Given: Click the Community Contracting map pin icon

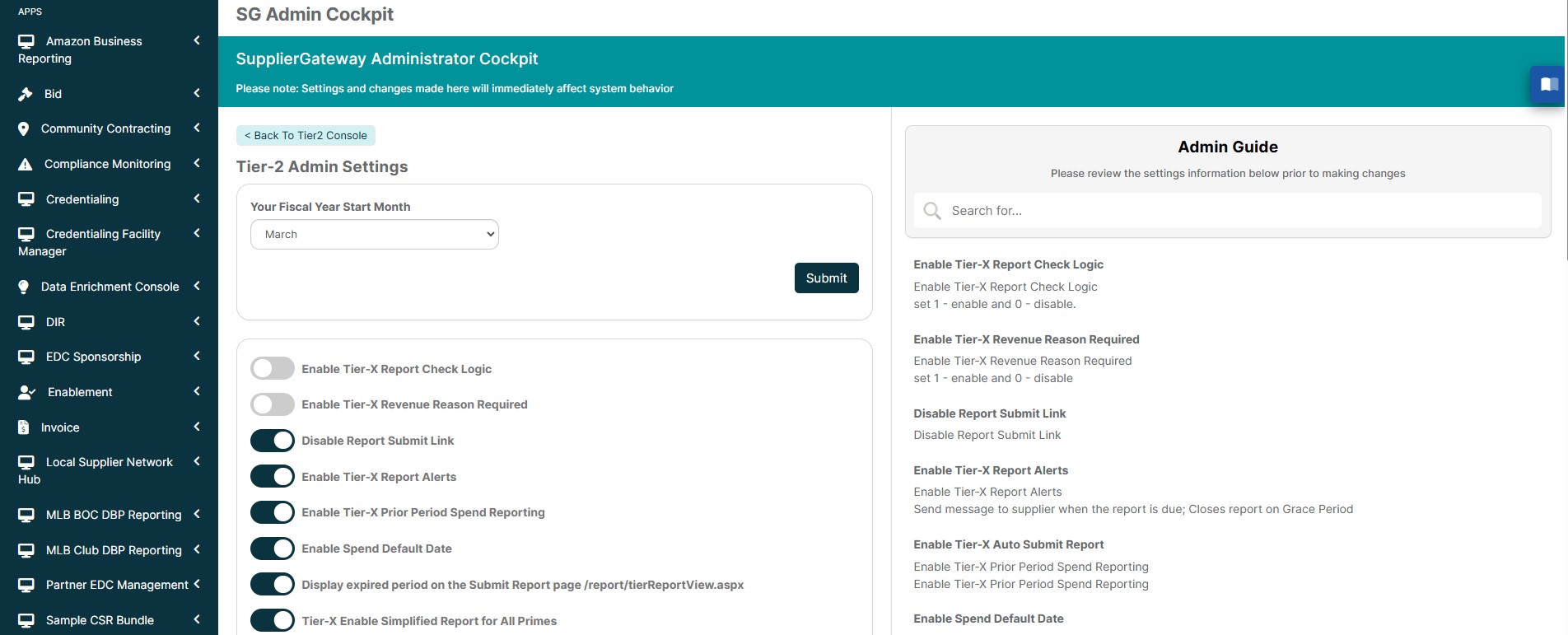Looking at the screenshot, I should (x=24, y=129).
